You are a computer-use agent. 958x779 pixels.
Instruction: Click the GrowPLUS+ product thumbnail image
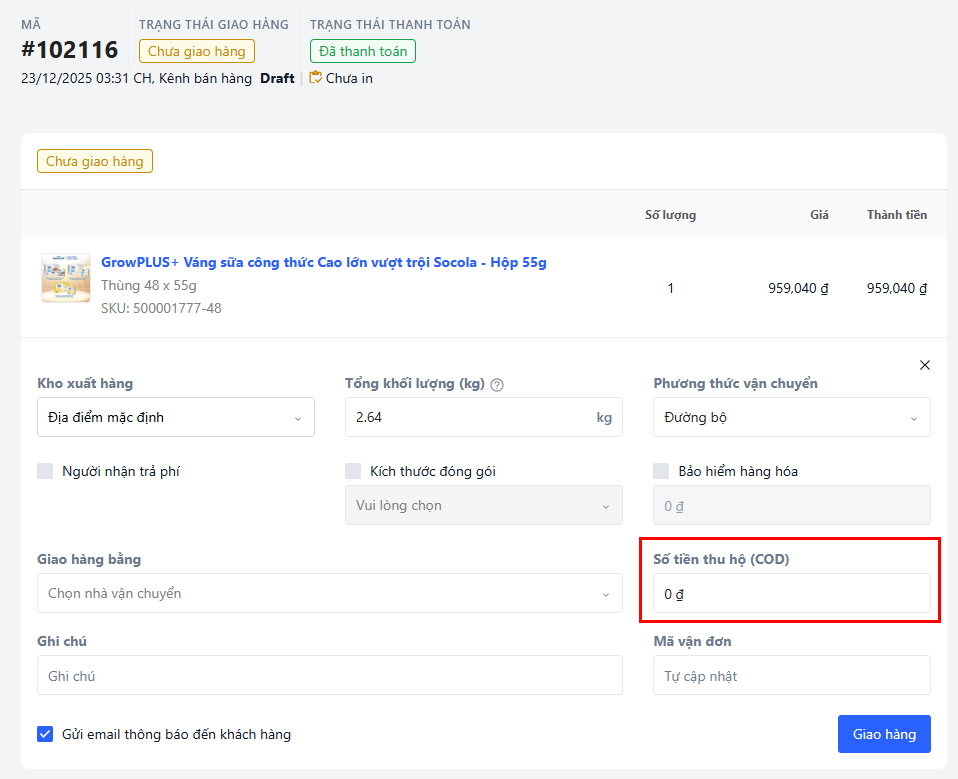[66, 278]
